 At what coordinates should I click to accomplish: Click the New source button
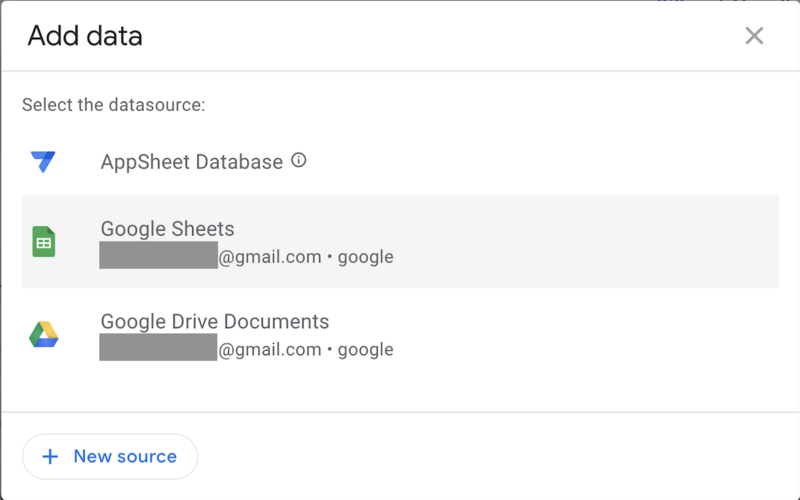(x=110, y=457)
